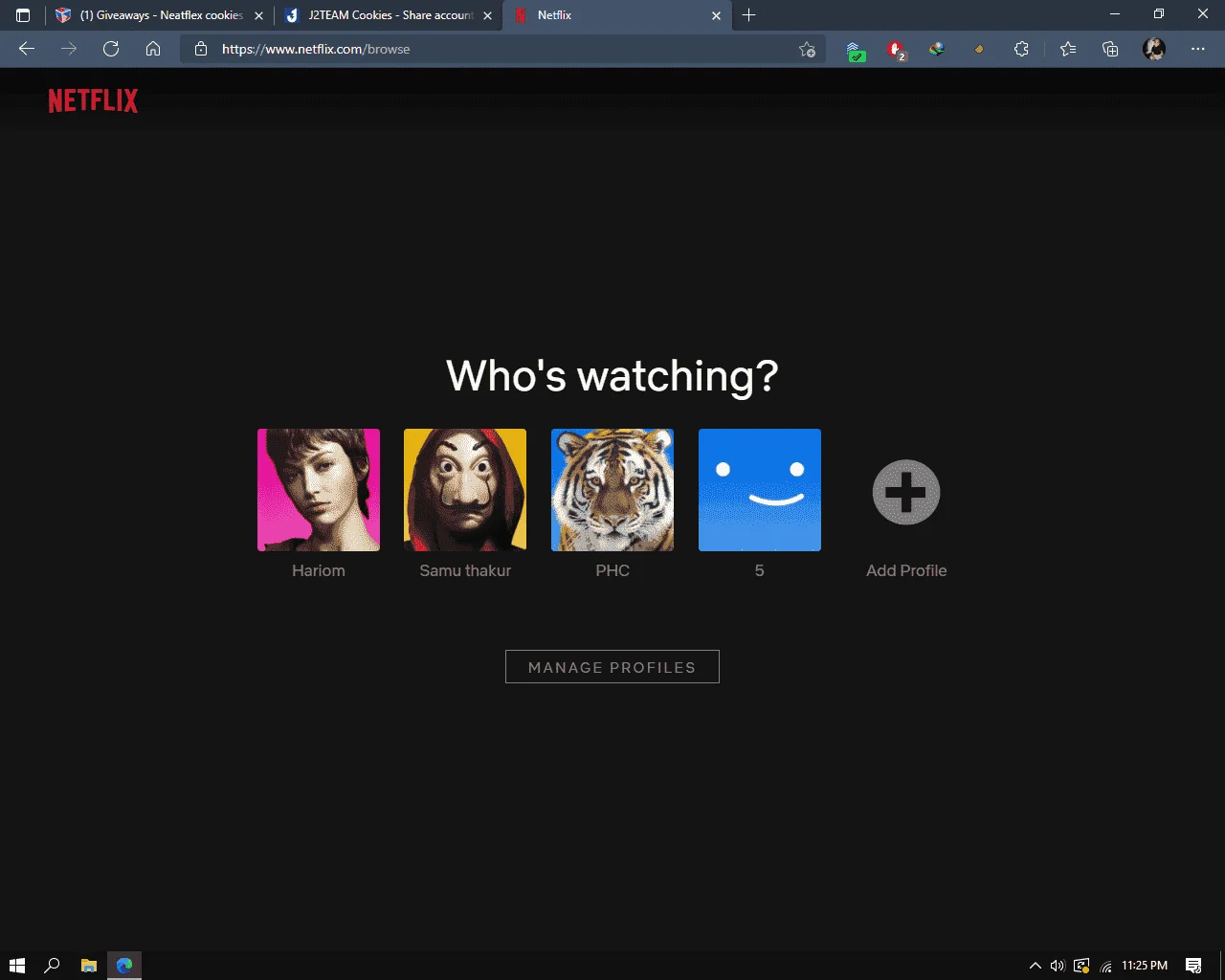Show hidden system tray icons

pos(1035,966)
